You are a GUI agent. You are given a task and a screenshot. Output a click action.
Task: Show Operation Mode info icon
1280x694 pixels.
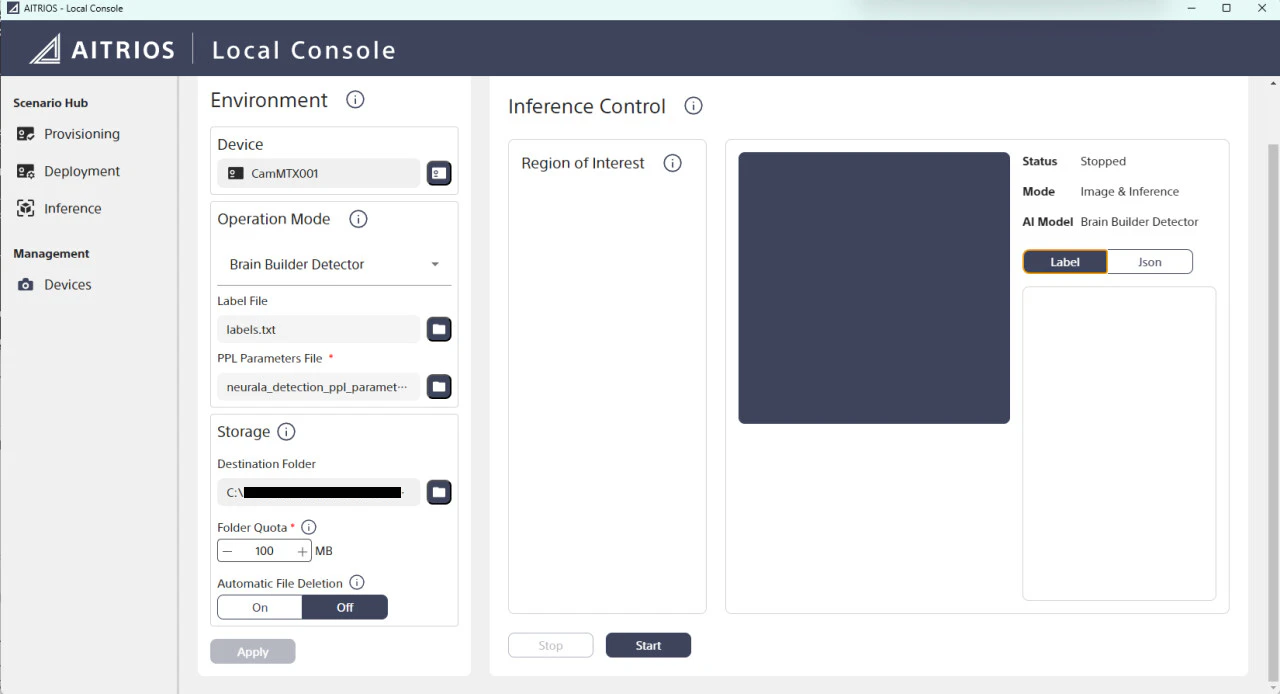click(x=358, y=219)
